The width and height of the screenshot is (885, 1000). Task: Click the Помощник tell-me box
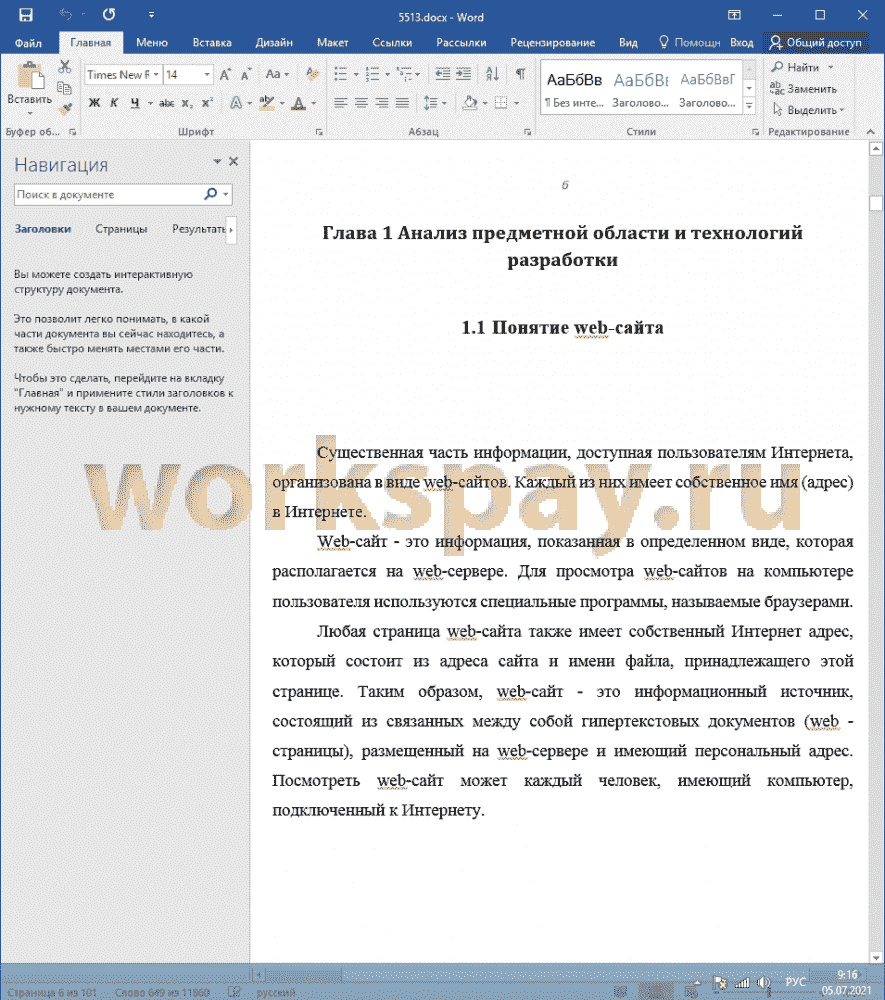pyautogui.click(x=689, y=43)
